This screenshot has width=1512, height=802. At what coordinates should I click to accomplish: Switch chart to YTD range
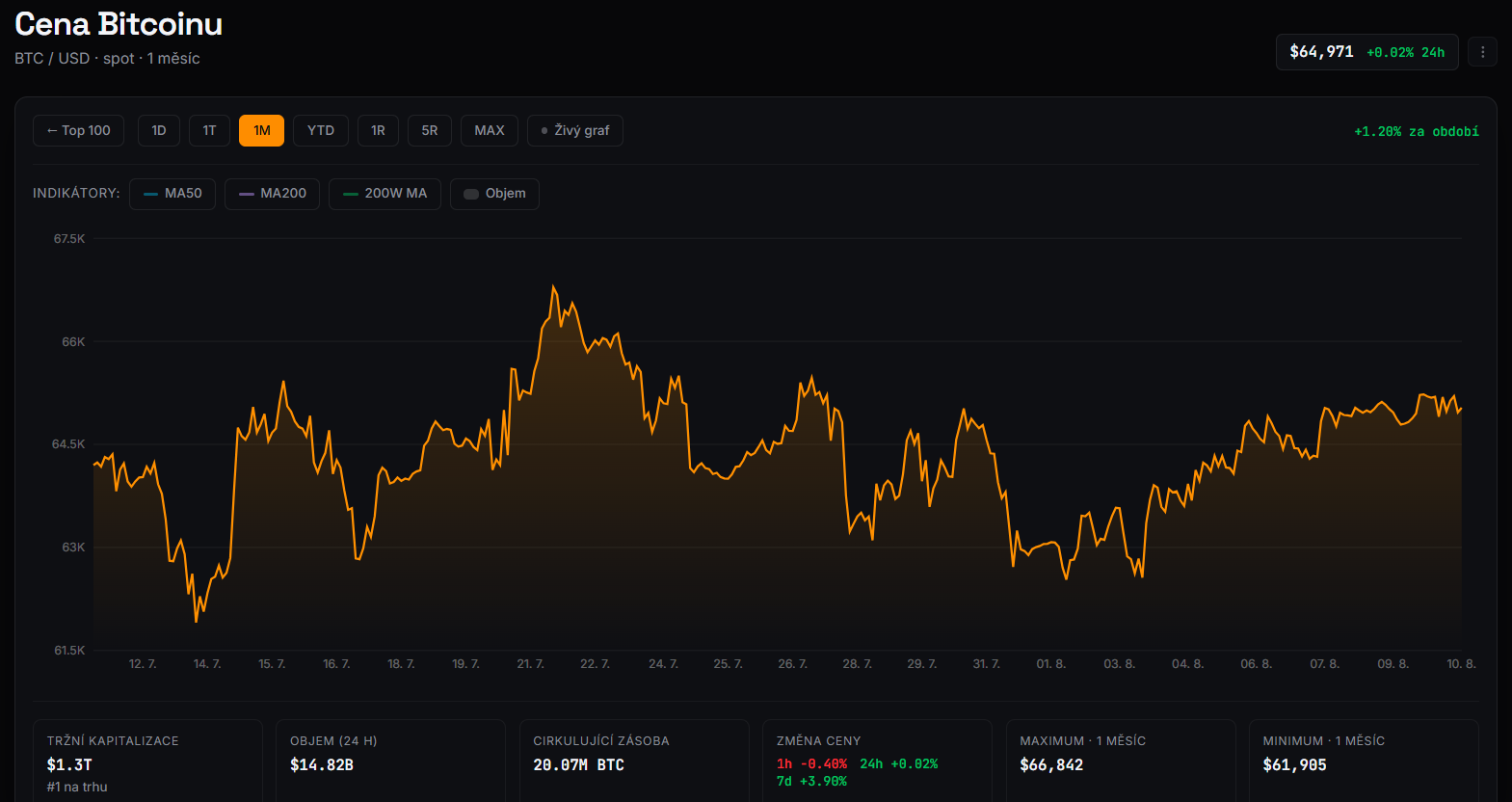[x=321, y=131]
